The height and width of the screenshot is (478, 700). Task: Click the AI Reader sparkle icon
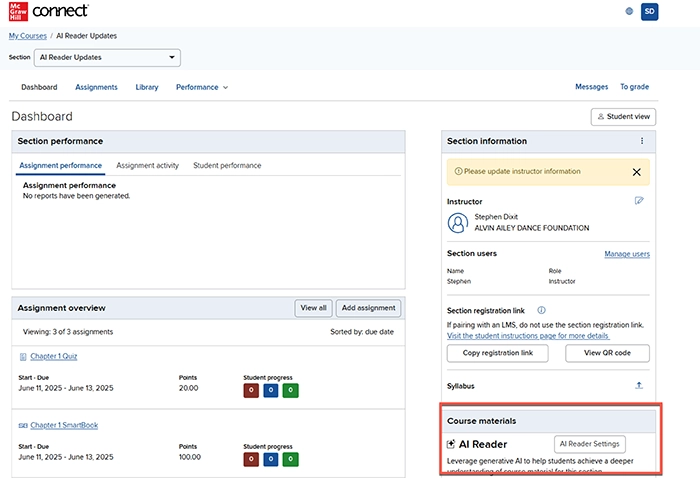point(451,444)
